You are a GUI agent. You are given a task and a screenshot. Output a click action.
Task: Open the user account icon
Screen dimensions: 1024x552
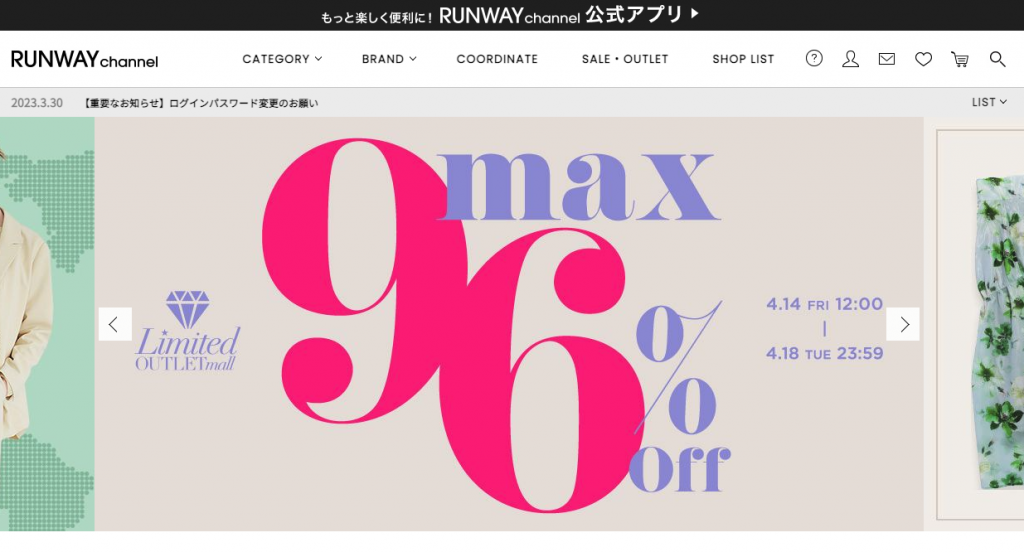850,59
